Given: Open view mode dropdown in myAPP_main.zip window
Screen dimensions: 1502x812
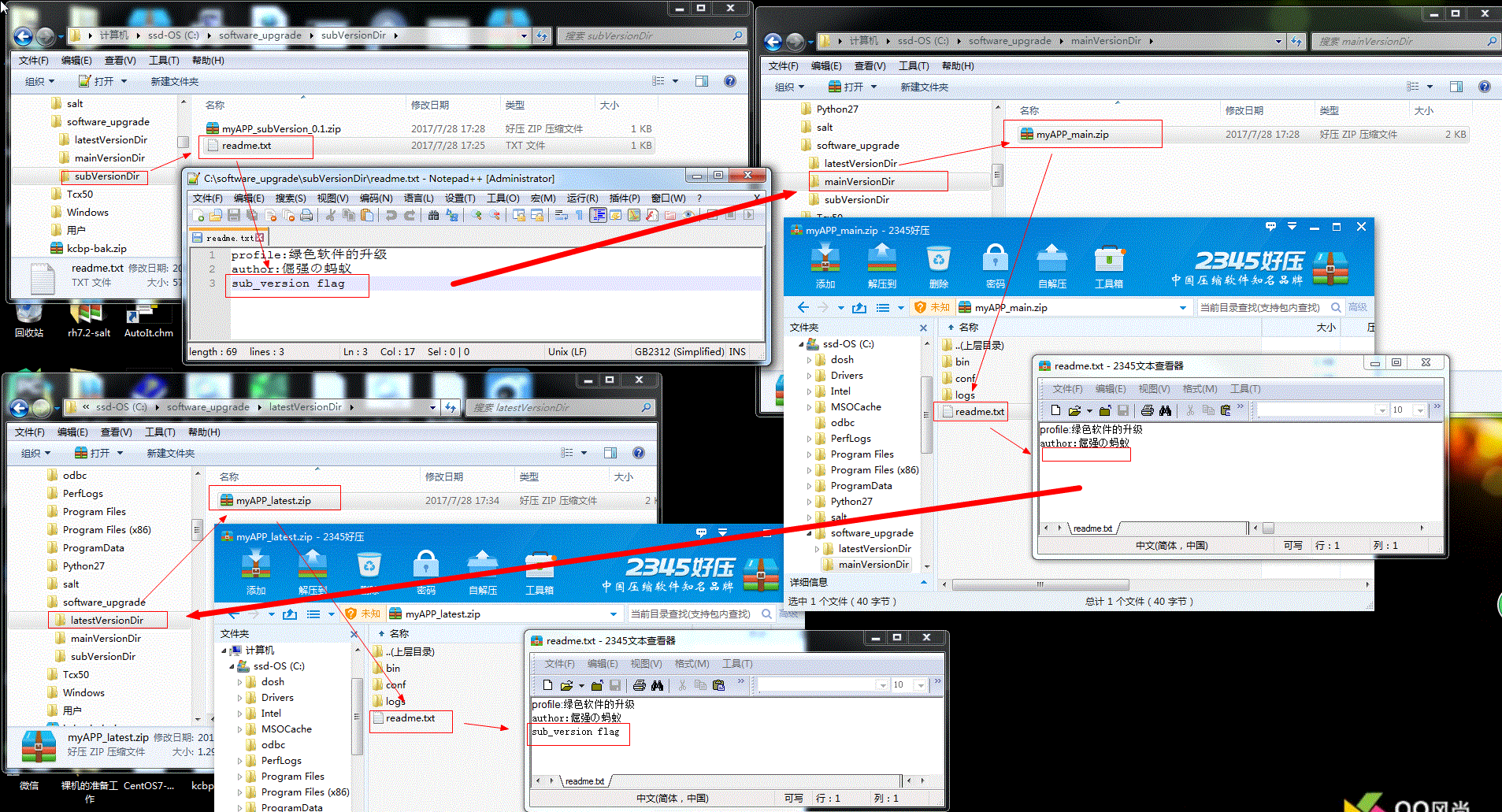Looking at the screenshot, I should click(x=900, y=307).
